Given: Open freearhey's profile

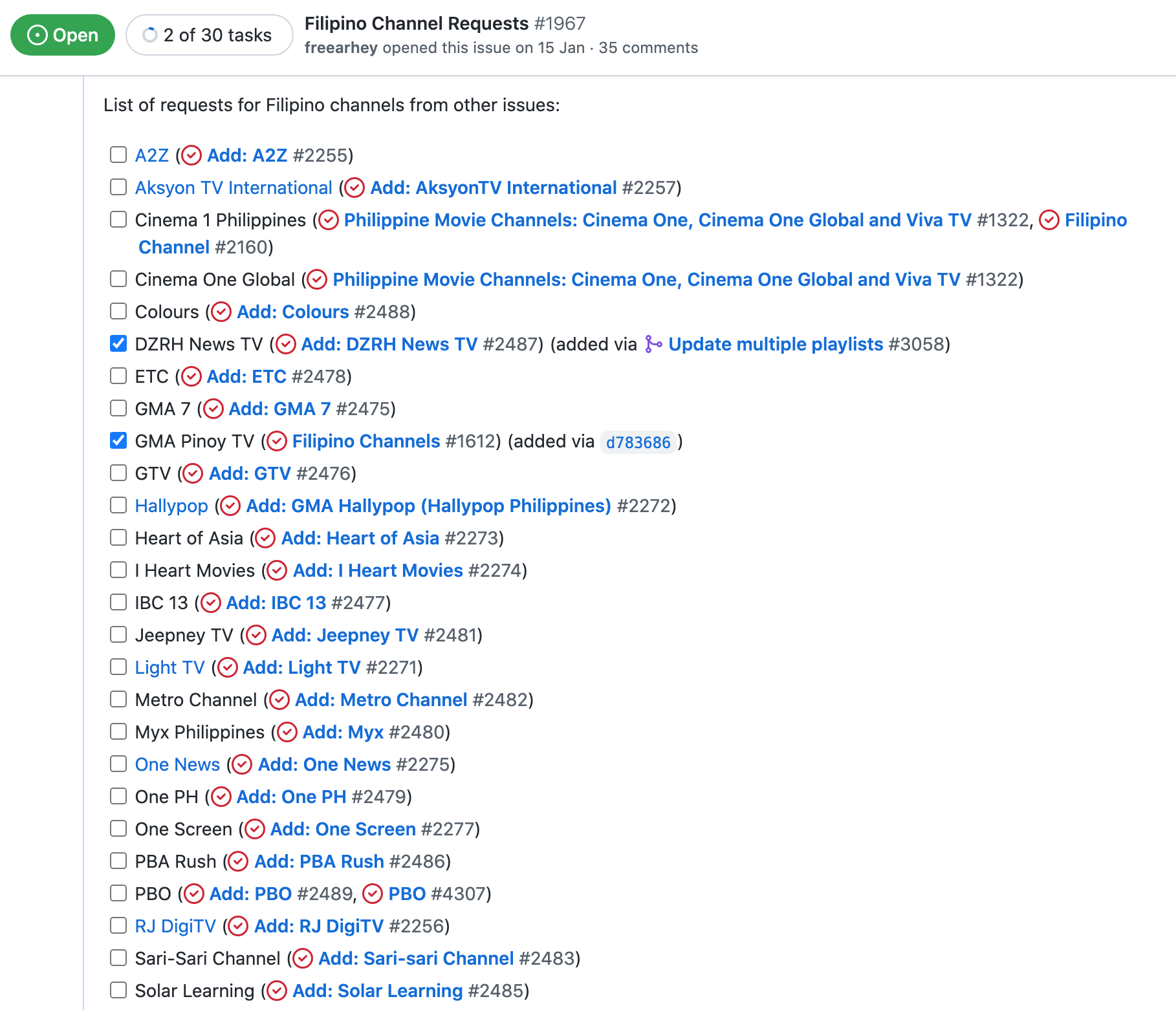Looking at the screenshot, I should pos(343,47).
